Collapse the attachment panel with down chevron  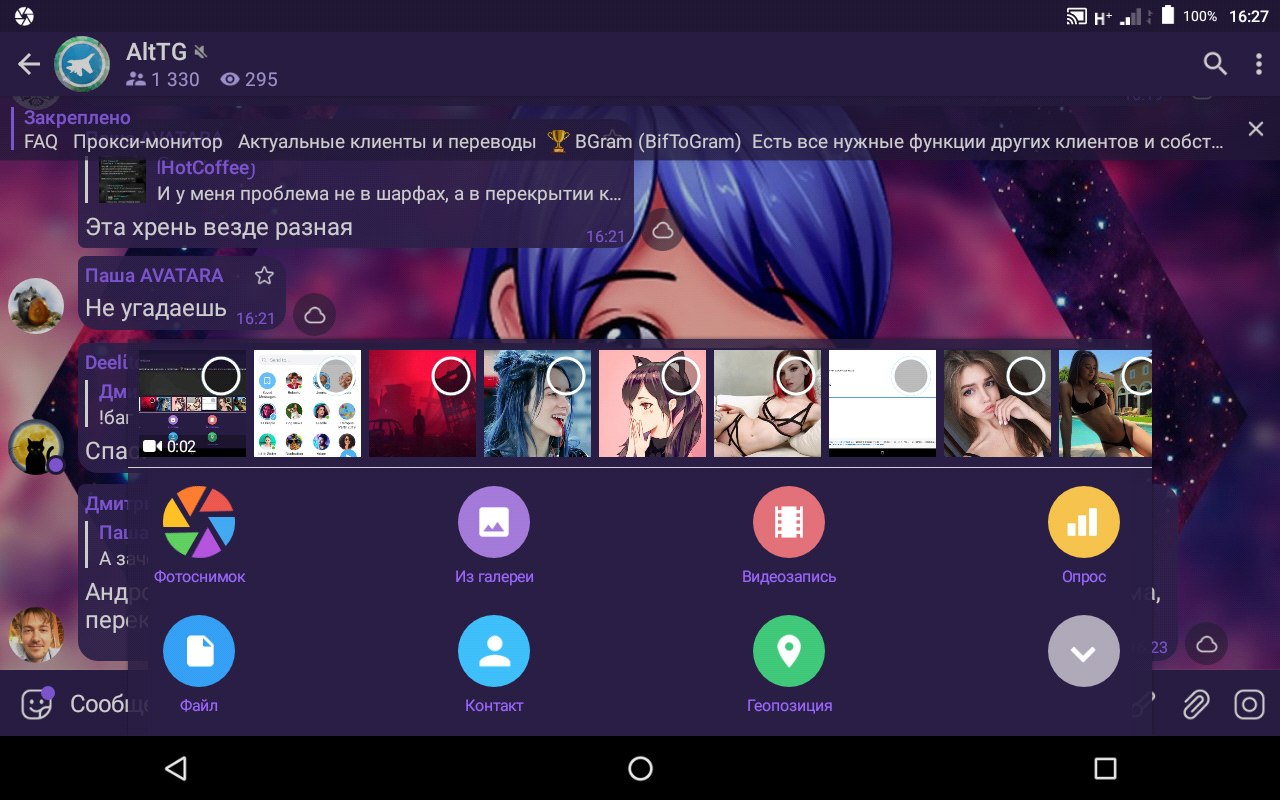click(x=1084, y=652)
